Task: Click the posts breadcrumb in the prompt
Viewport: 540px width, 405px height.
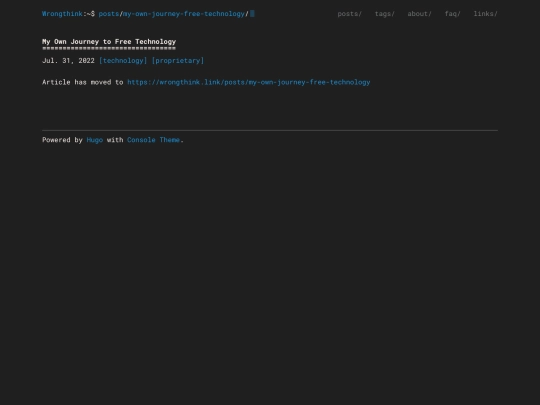Action: click(109, 14)
